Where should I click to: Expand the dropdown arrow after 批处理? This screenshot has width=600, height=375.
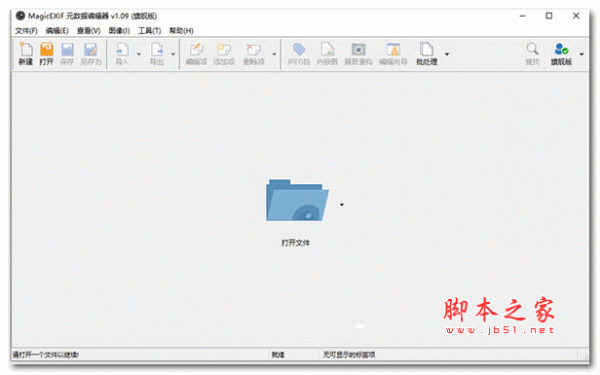pyautogui.click(x=447, y=54)
